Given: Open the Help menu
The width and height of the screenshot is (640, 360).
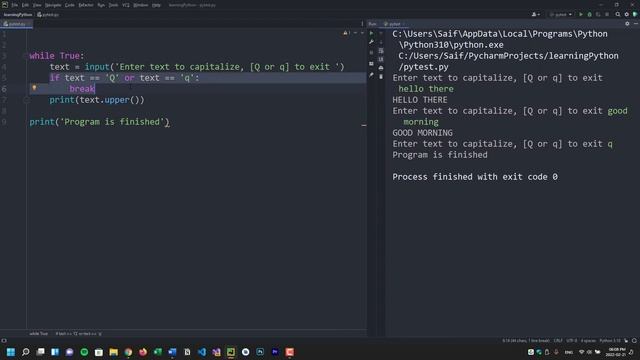Looking at the screenshot, I should [156, 5].
